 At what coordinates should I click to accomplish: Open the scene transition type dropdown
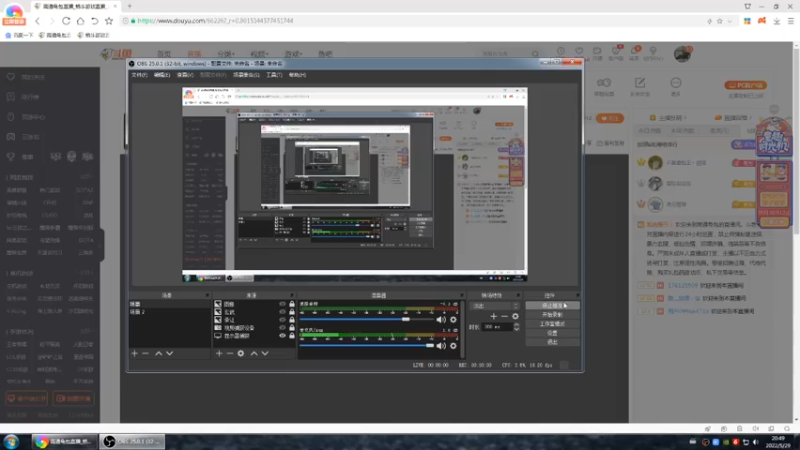coord(494,306)
